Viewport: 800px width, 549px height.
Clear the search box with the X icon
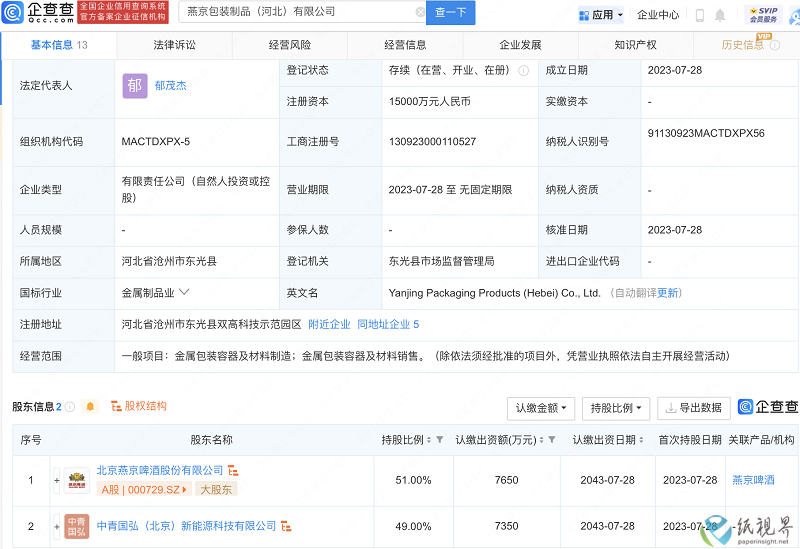(x=420, y=12)
